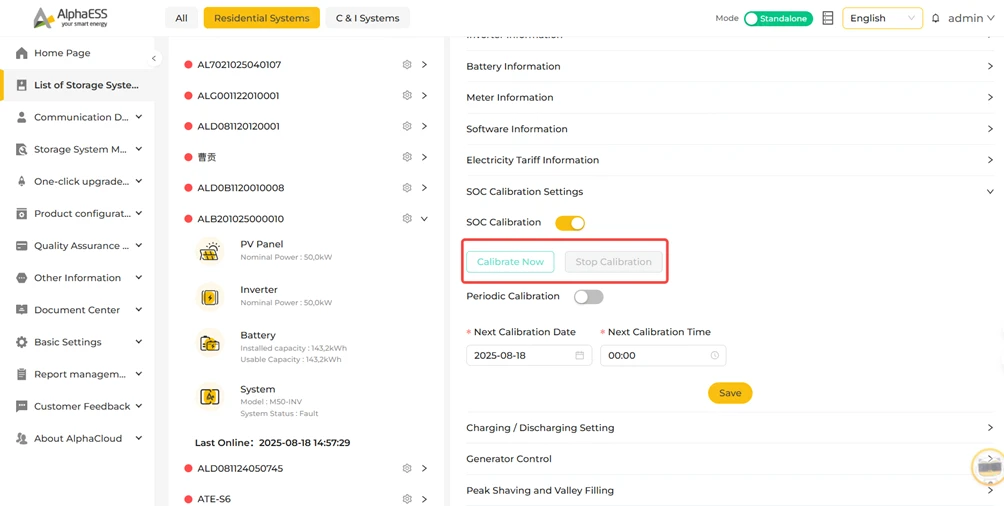Image resolution: width=1004 pixels, height=506 pixels.
Task: Click the Save button
Action: coord(730,393)
